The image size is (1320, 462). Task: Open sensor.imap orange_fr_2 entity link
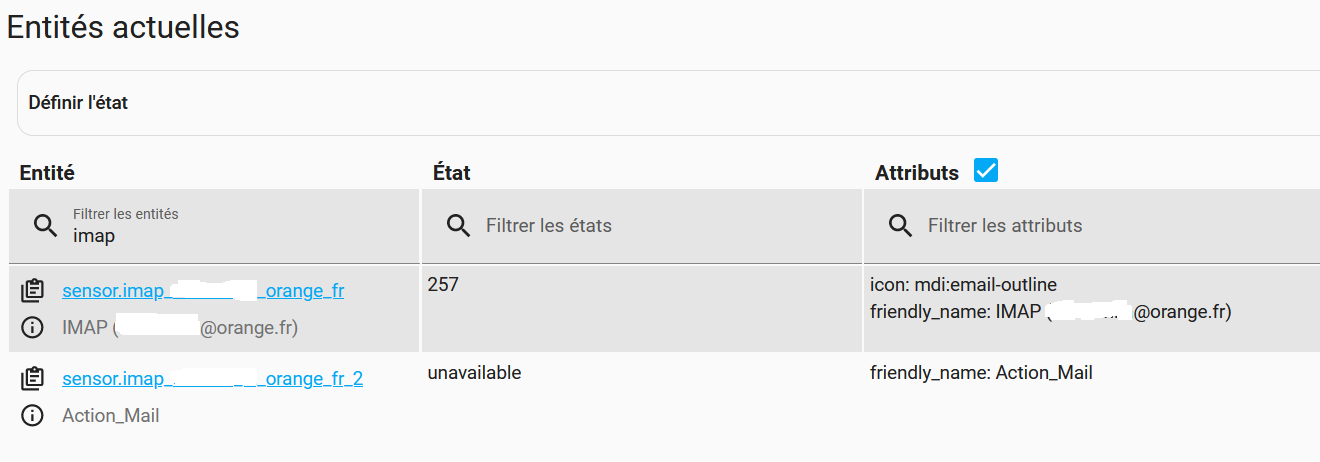[212, 379]
